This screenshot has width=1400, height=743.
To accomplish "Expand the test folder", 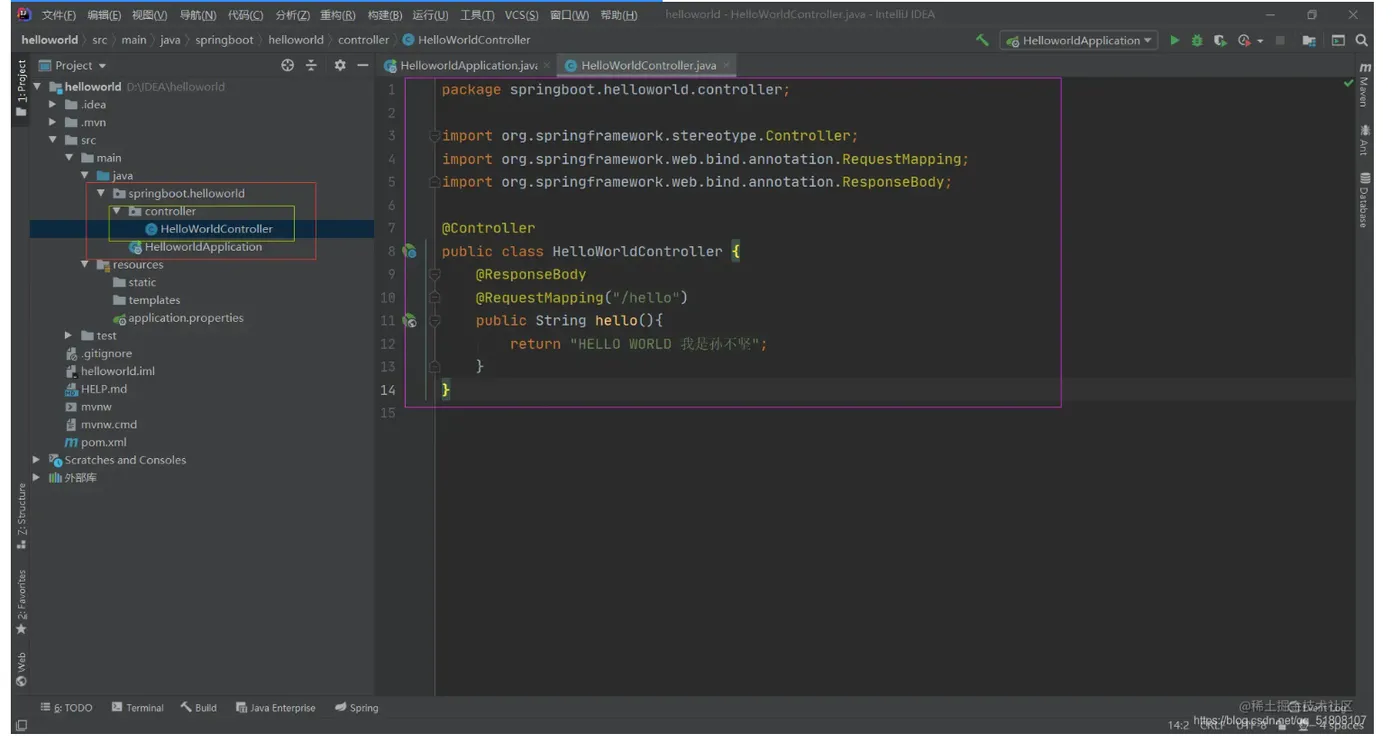I will [68, 336].
